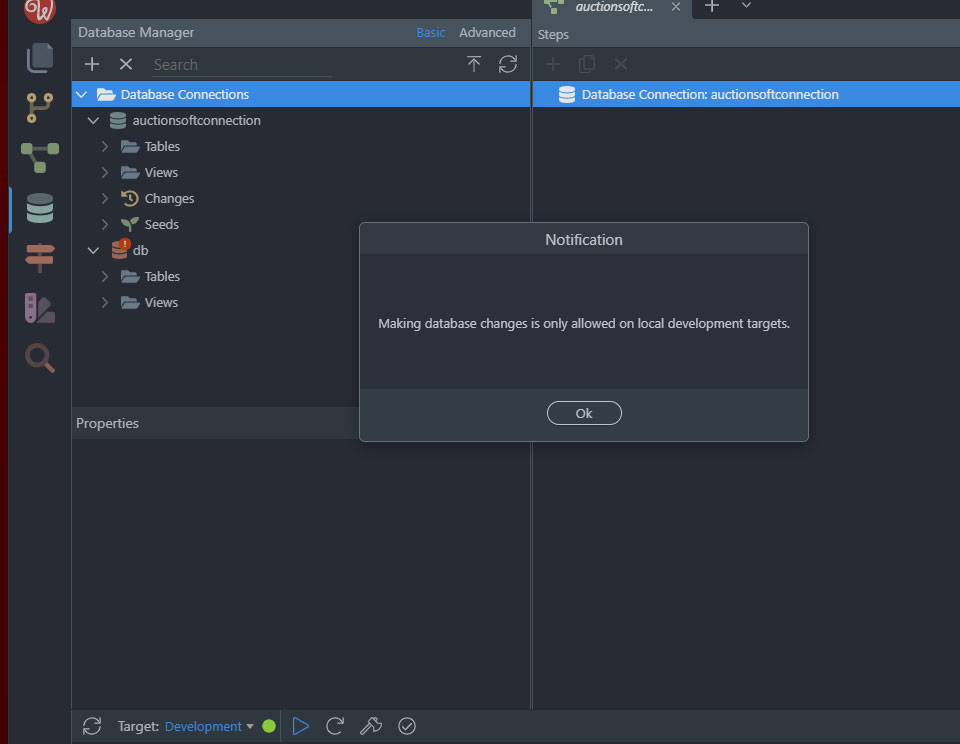960x744 pixels.
Task: Open project tools hammer-wrench icon
Action: coord(371,726)
